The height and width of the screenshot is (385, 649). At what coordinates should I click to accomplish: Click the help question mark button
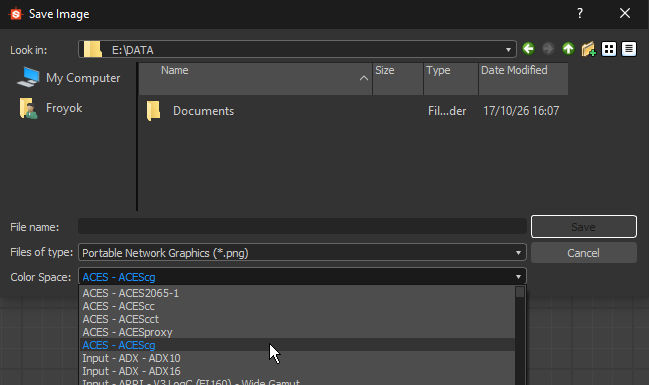click(580, 13)
